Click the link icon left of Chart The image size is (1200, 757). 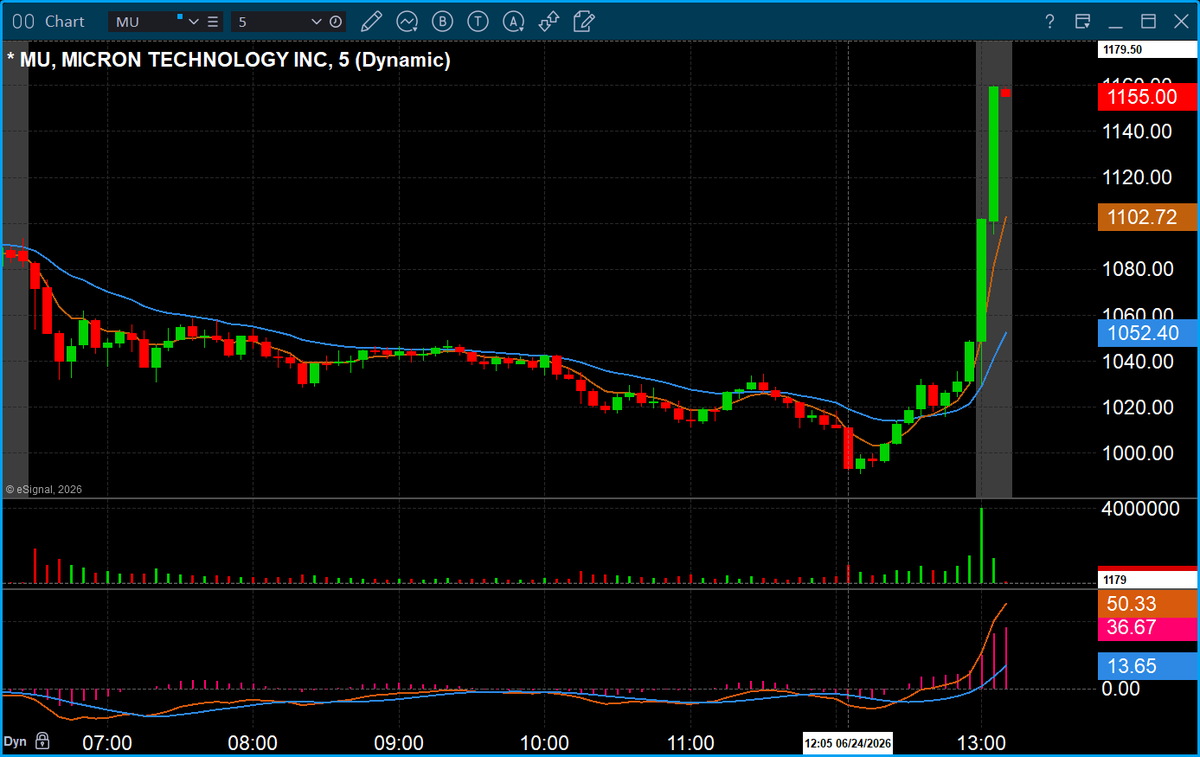23,21
